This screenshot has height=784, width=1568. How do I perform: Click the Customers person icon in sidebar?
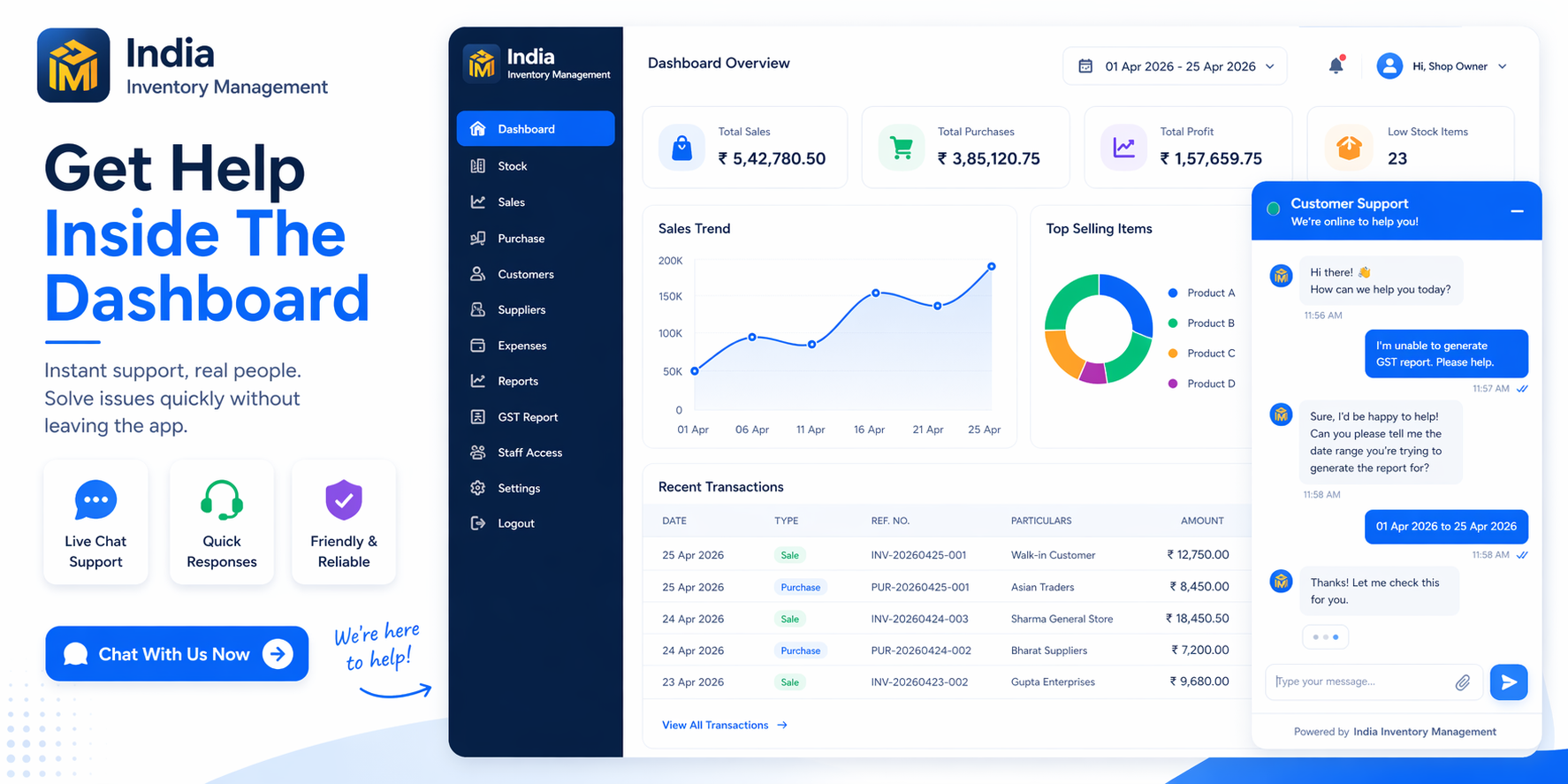(478, 274)
